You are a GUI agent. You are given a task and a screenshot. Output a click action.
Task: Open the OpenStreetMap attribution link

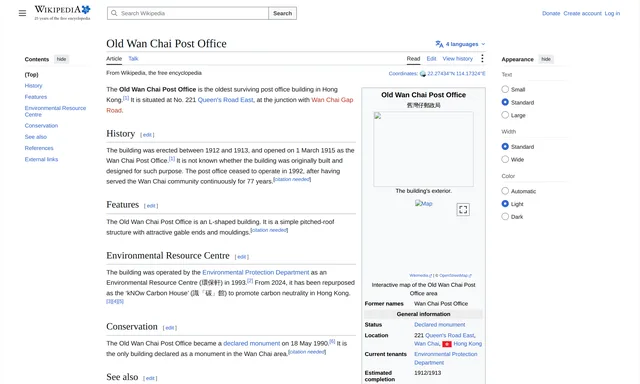(455, 275)
